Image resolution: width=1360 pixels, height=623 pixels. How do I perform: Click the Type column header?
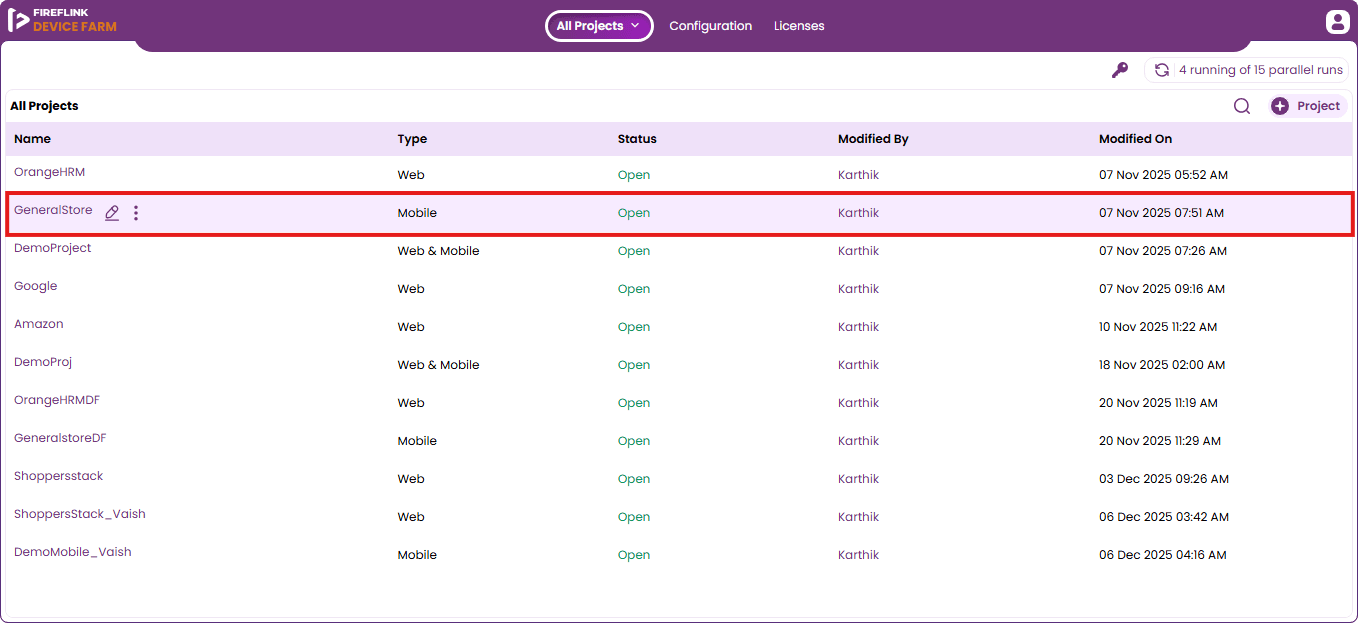tap(412, 139)
